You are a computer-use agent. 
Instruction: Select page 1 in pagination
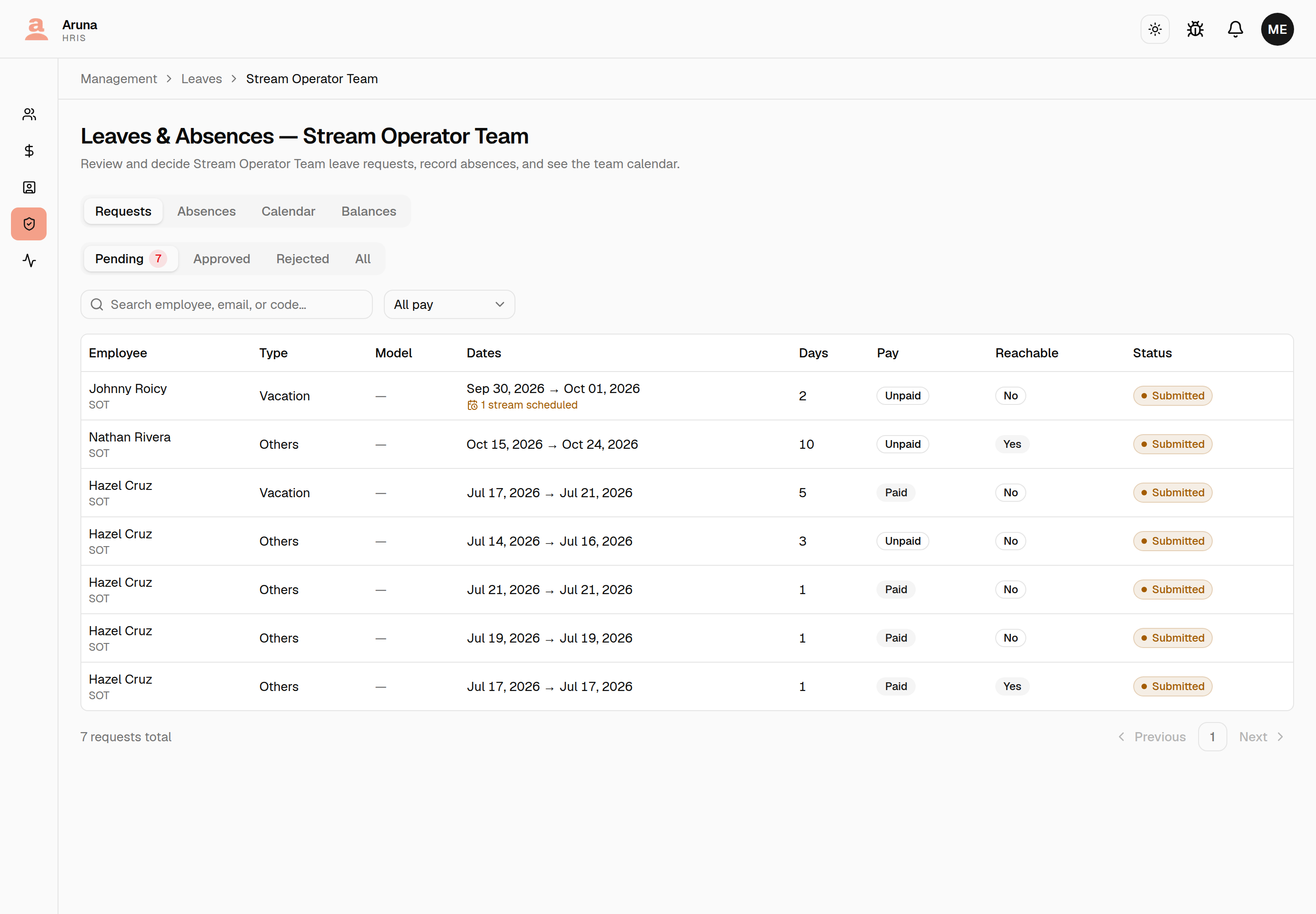coord(1212,737)
